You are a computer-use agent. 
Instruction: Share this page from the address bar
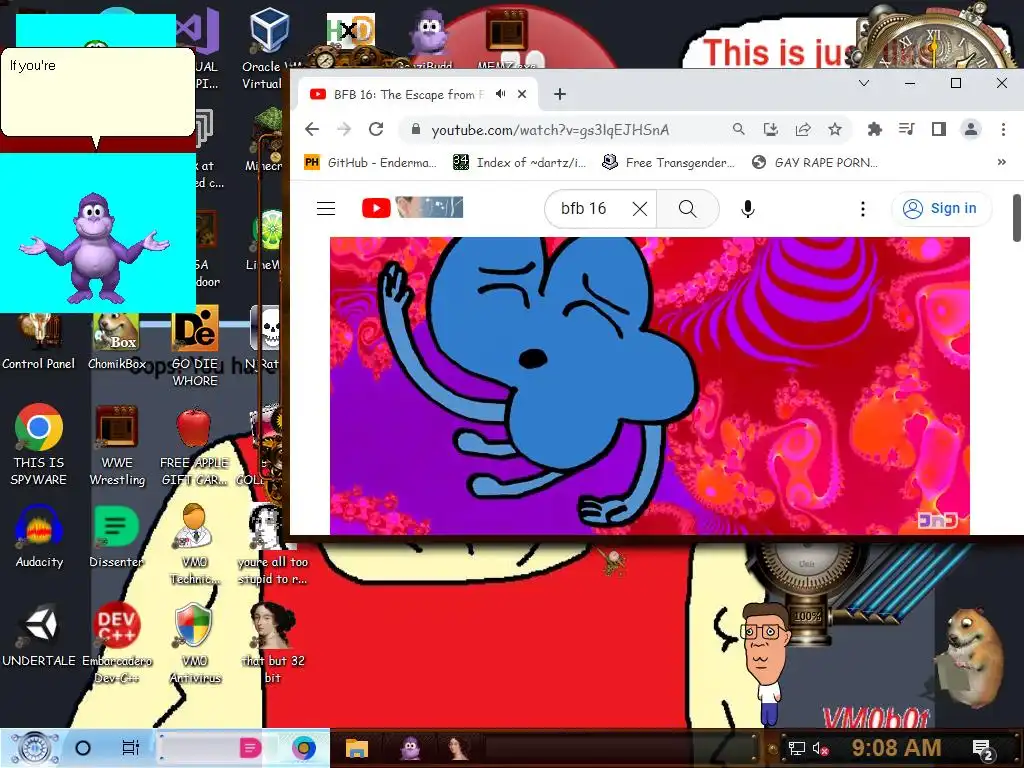click(803, 129)
